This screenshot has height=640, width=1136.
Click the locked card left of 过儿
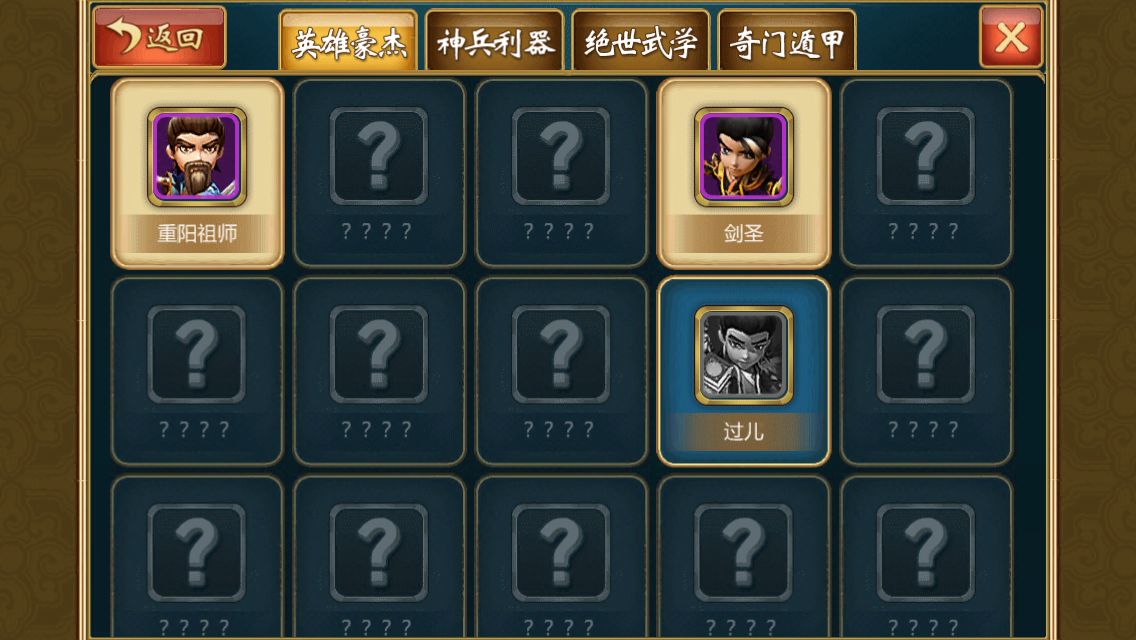[x=561, y=371]
